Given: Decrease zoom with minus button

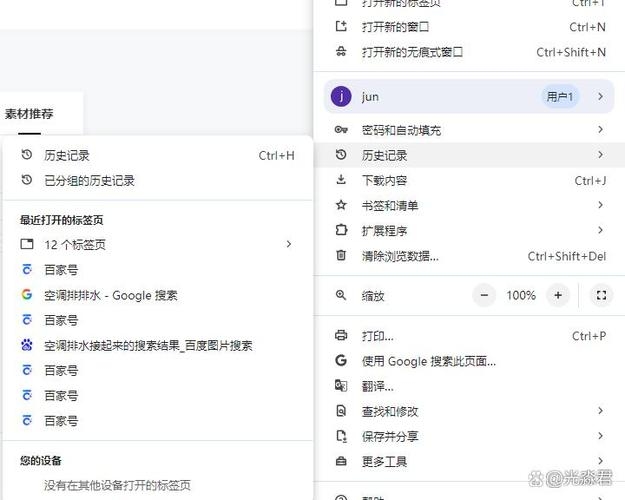Looking at the screenshot, I should point(484,295).
